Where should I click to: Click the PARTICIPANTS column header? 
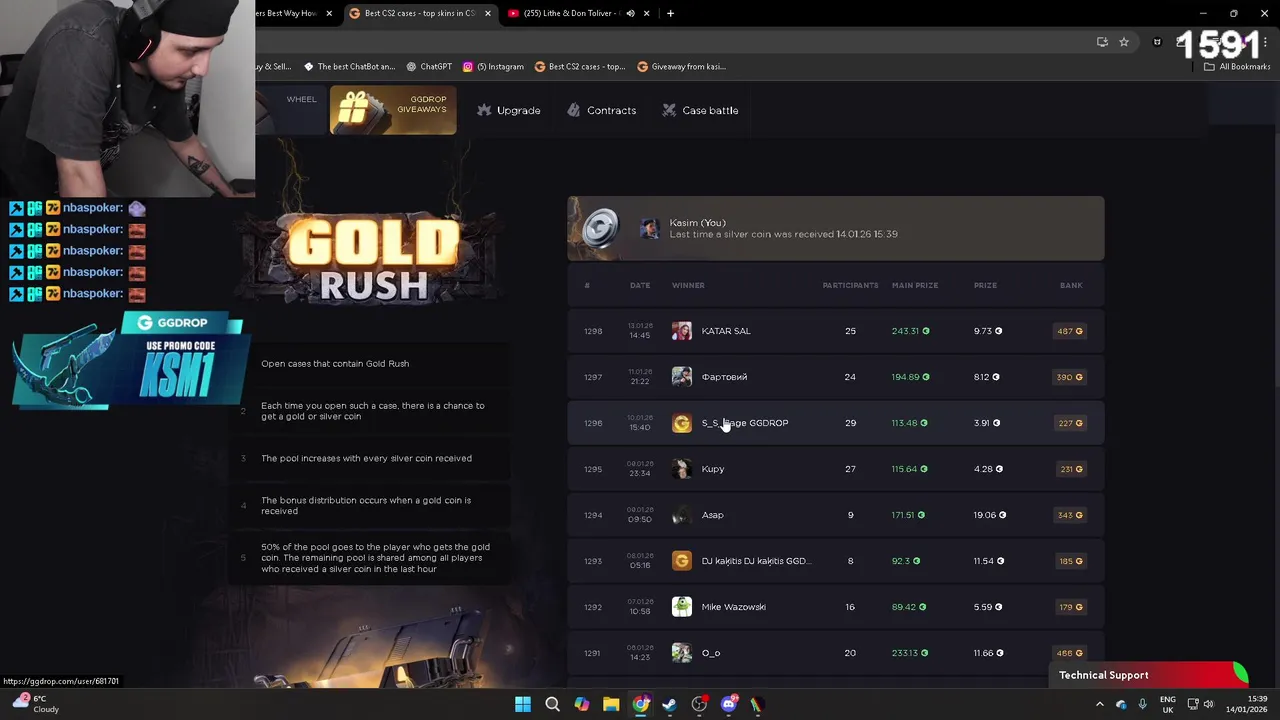pyautogui.click(x=850, y=285)
